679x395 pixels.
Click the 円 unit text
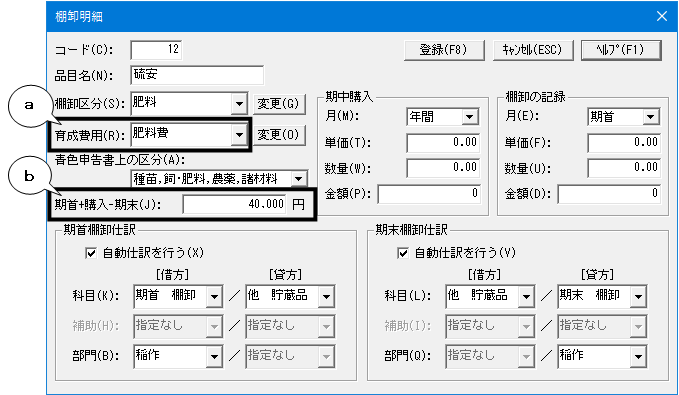(x=298, y=204)
